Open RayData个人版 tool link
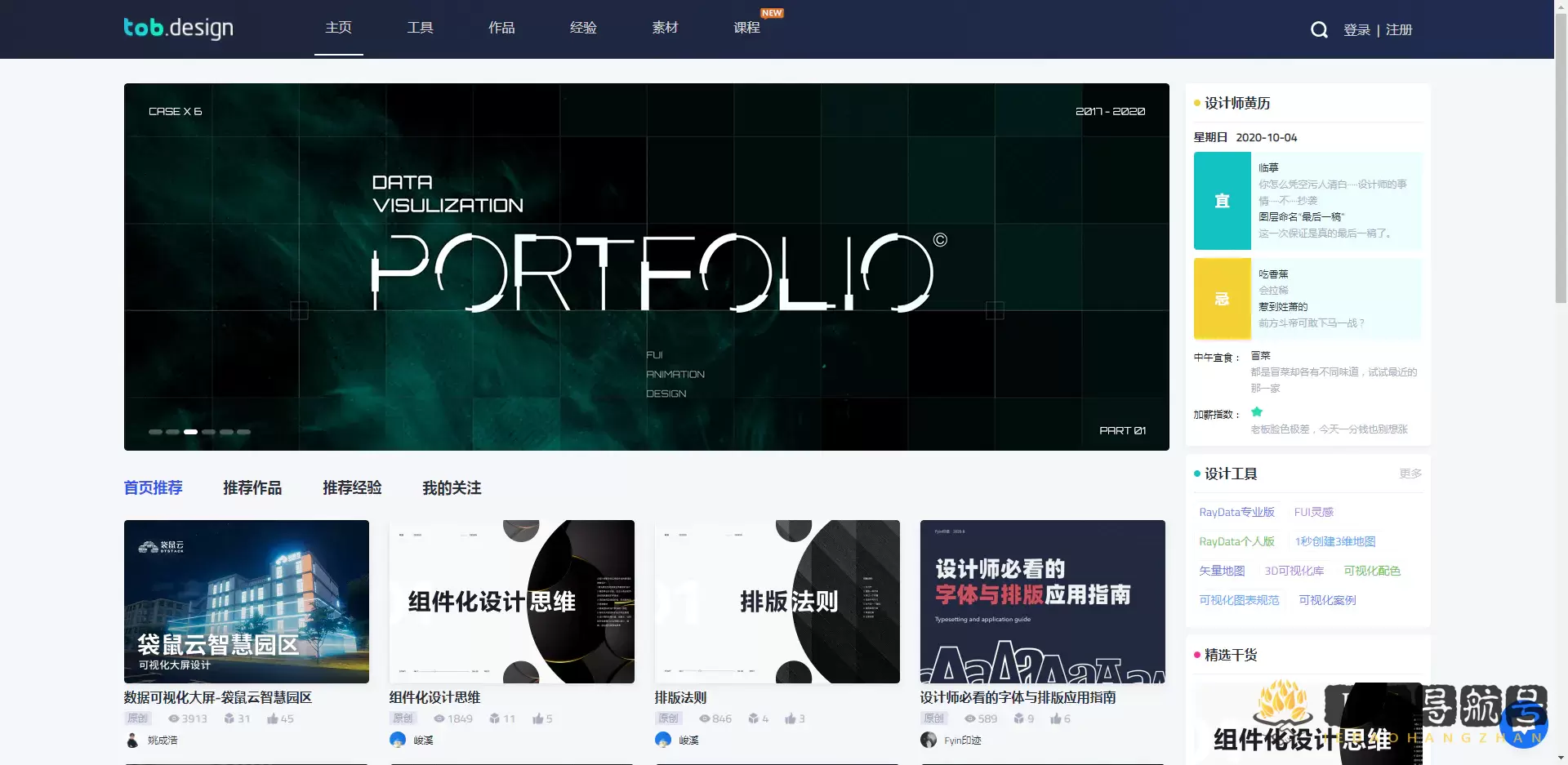The width and height of the screenshot is (1568, 765). (1236, 541)
